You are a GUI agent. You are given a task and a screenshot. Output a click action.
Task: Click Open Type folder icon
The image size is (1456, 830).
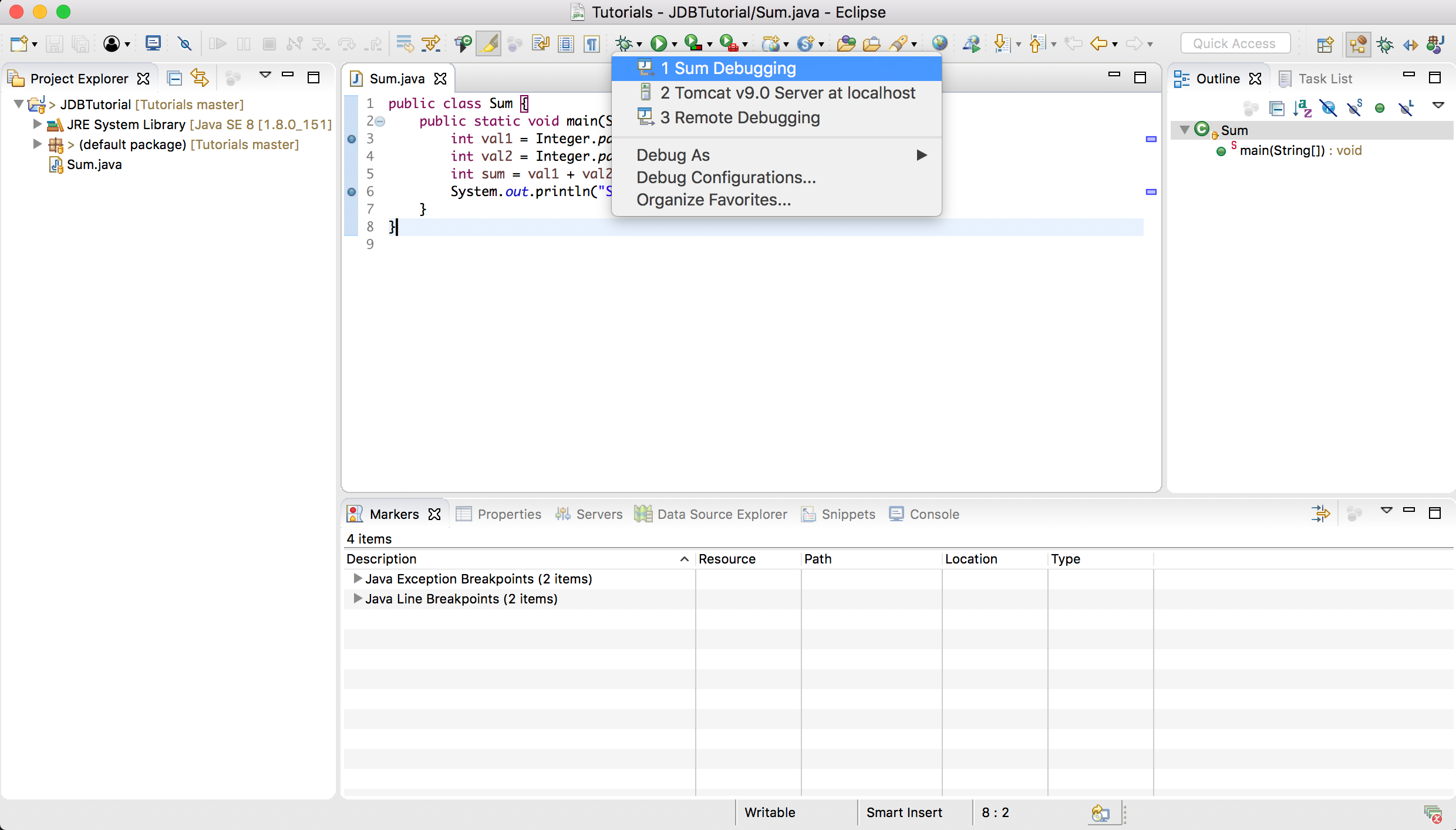click(x=846, y=43)
